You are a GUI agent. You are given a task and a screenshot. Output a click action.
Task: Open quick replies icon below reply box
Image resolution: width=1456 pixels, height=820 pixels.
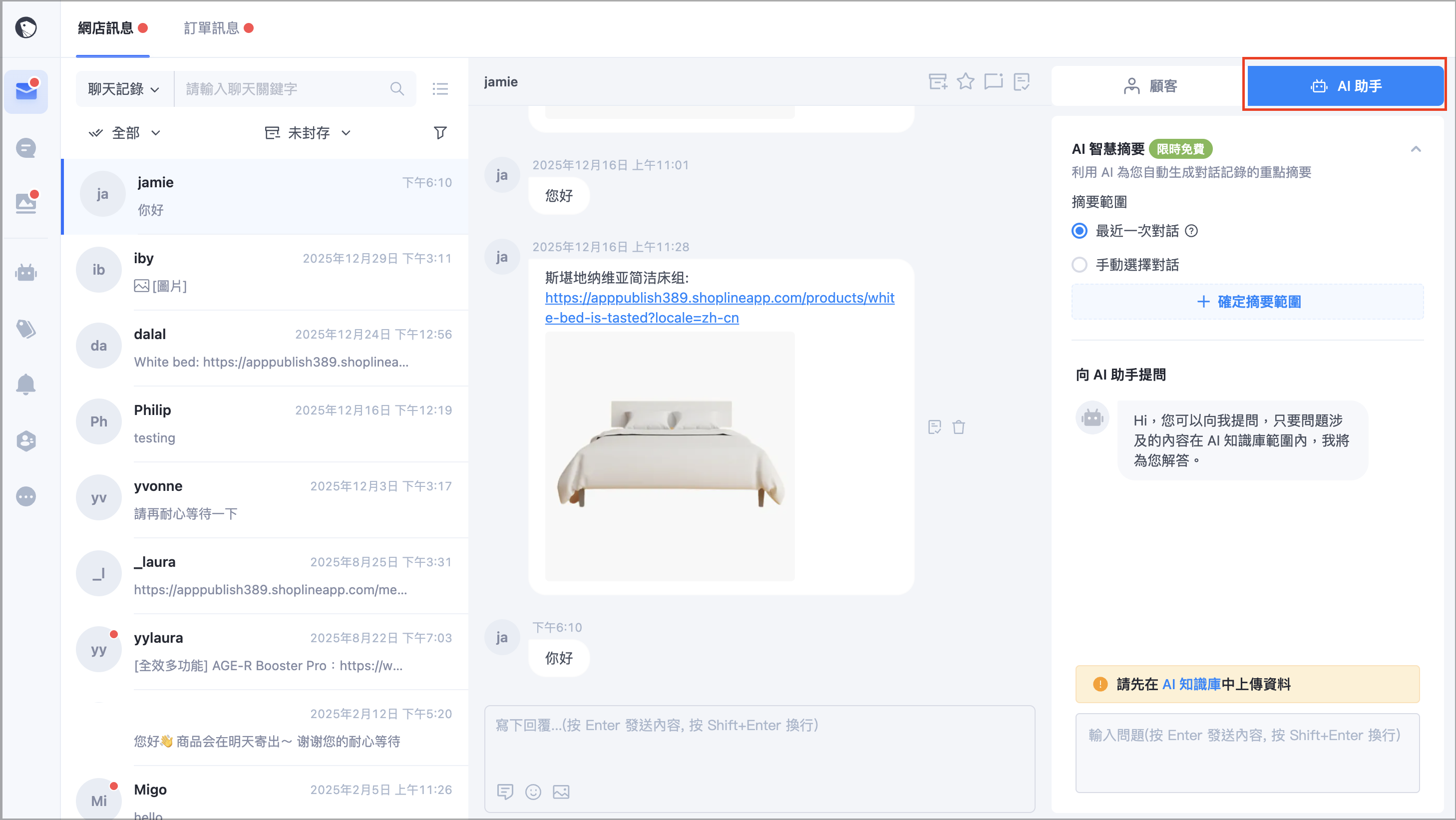(505, 792)
